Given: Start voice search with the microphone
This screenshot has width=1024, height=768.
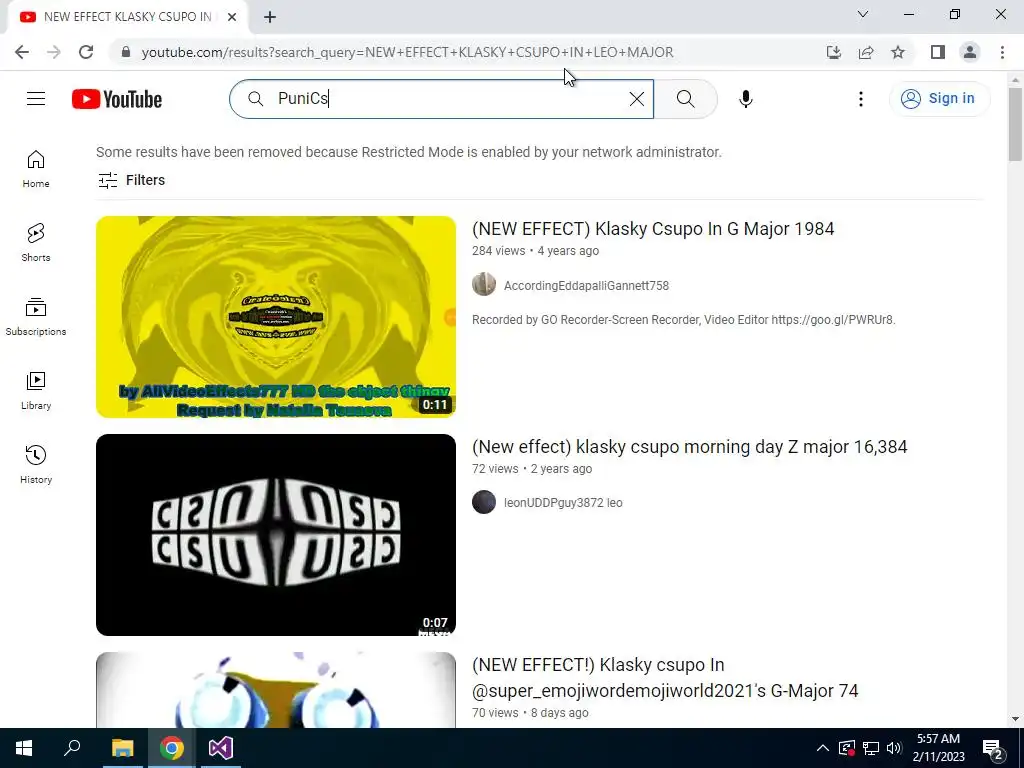Looking at the screenshot, I should [x=746, y=99].
